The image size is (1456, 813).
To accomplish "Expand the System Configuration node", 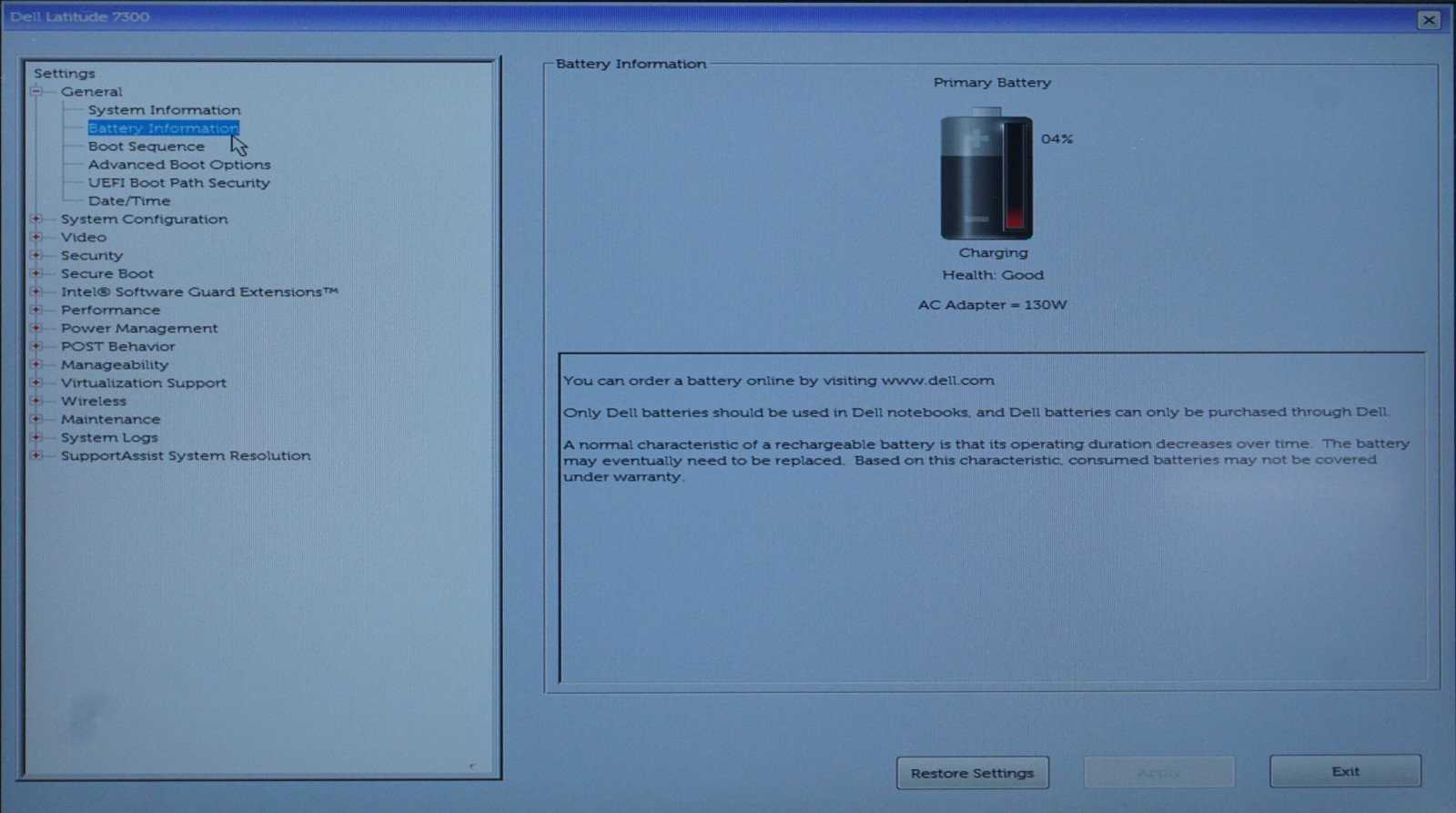I will point(36,218).
